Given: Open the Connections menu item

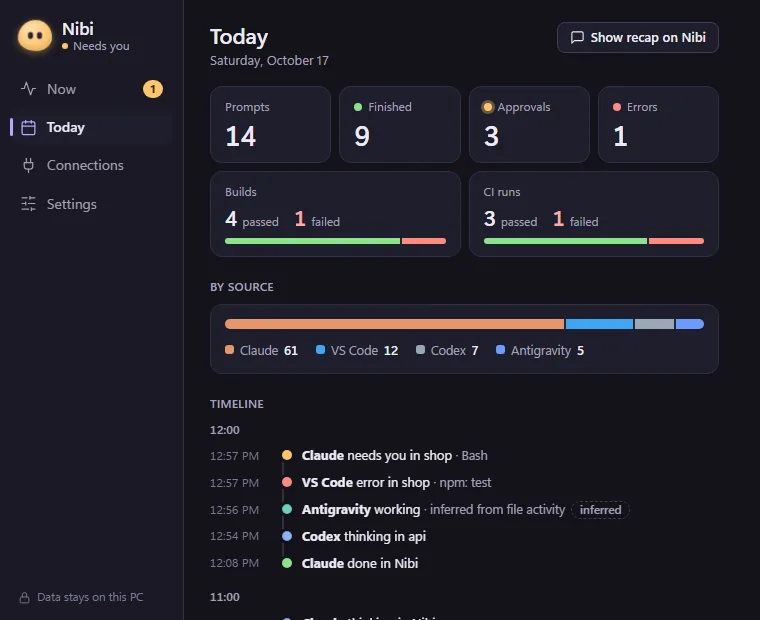Looking at the screenshot, I should click(91, 165).
